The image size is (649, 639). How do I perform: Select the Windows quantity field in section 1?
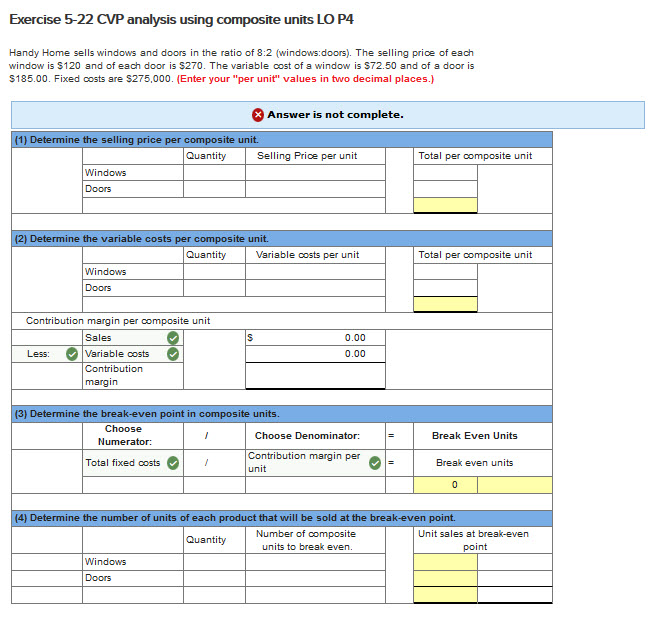point(214,173)
